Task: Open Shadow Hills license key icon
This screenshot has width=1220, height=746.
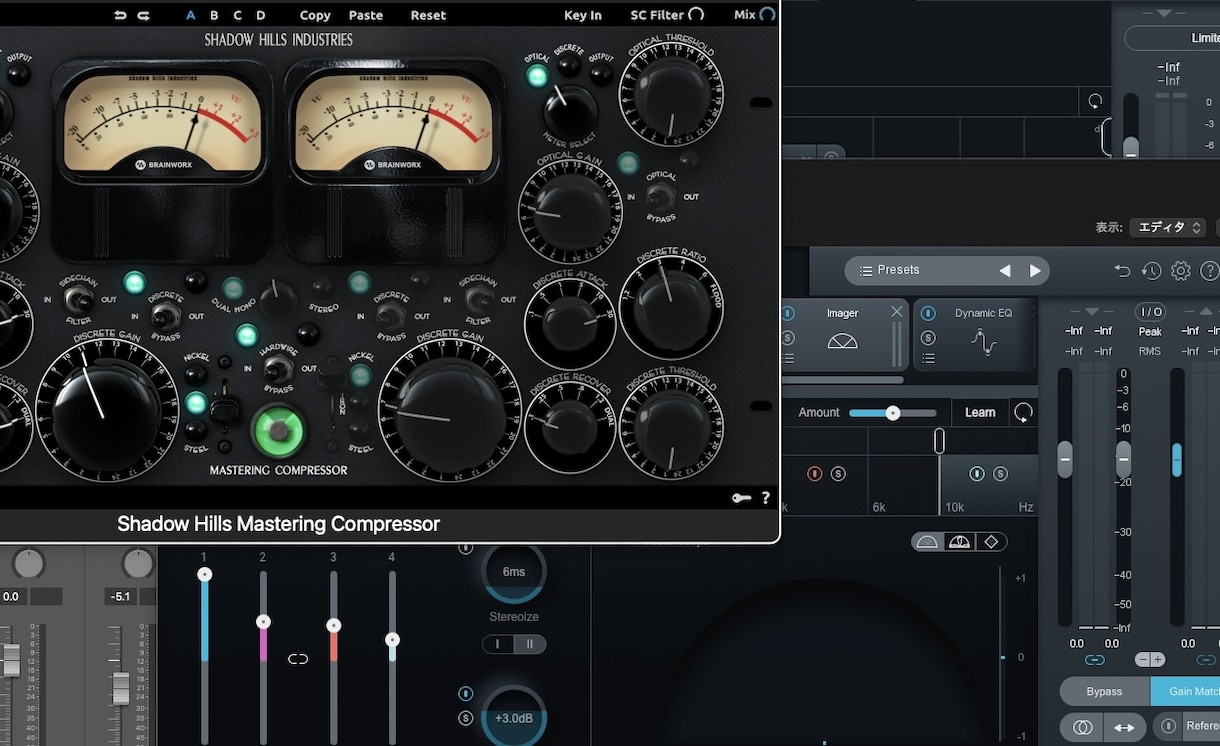Action: (741, 498)
